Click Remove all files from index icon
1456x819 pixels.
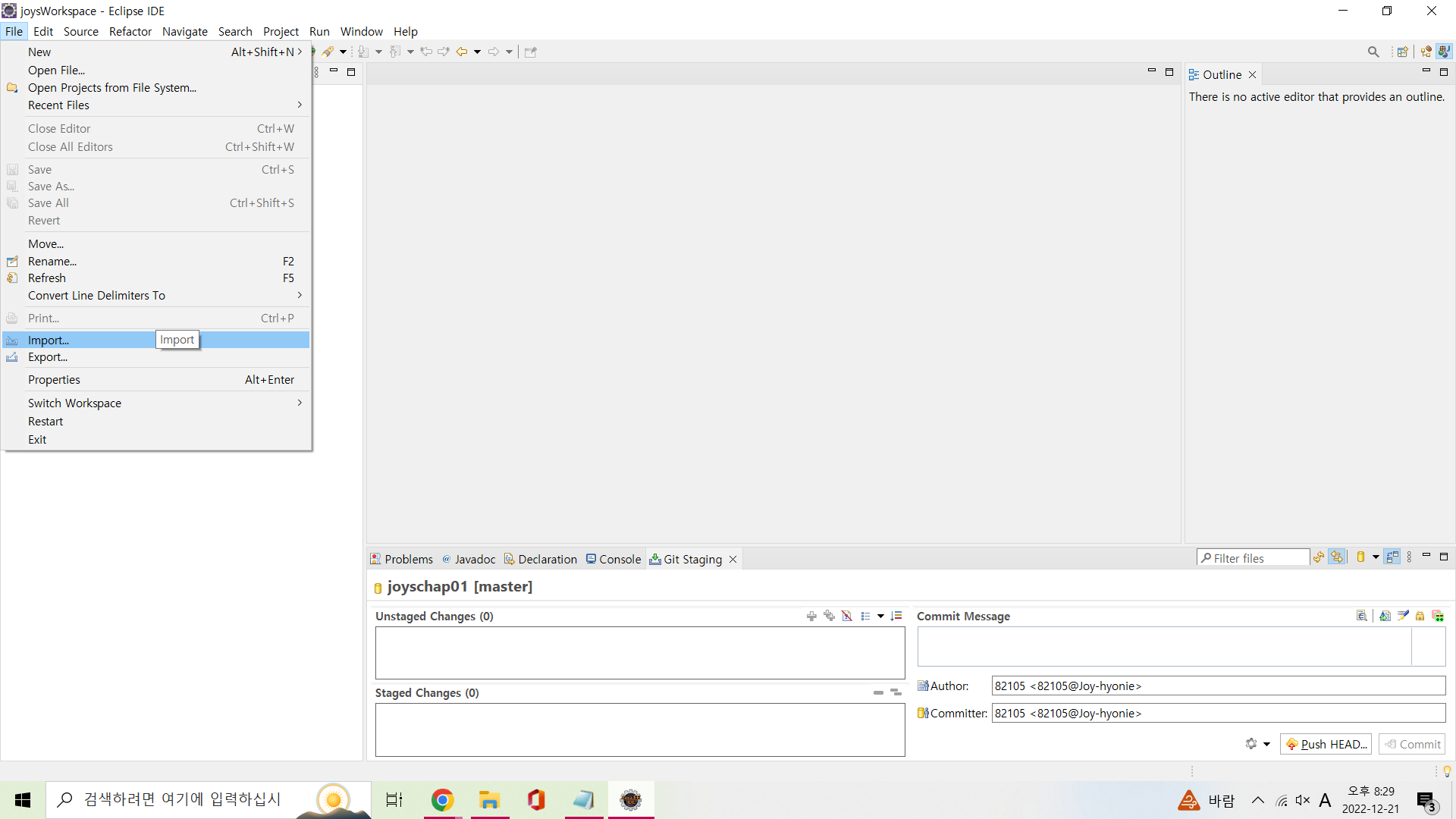click(x=896, y=692)
